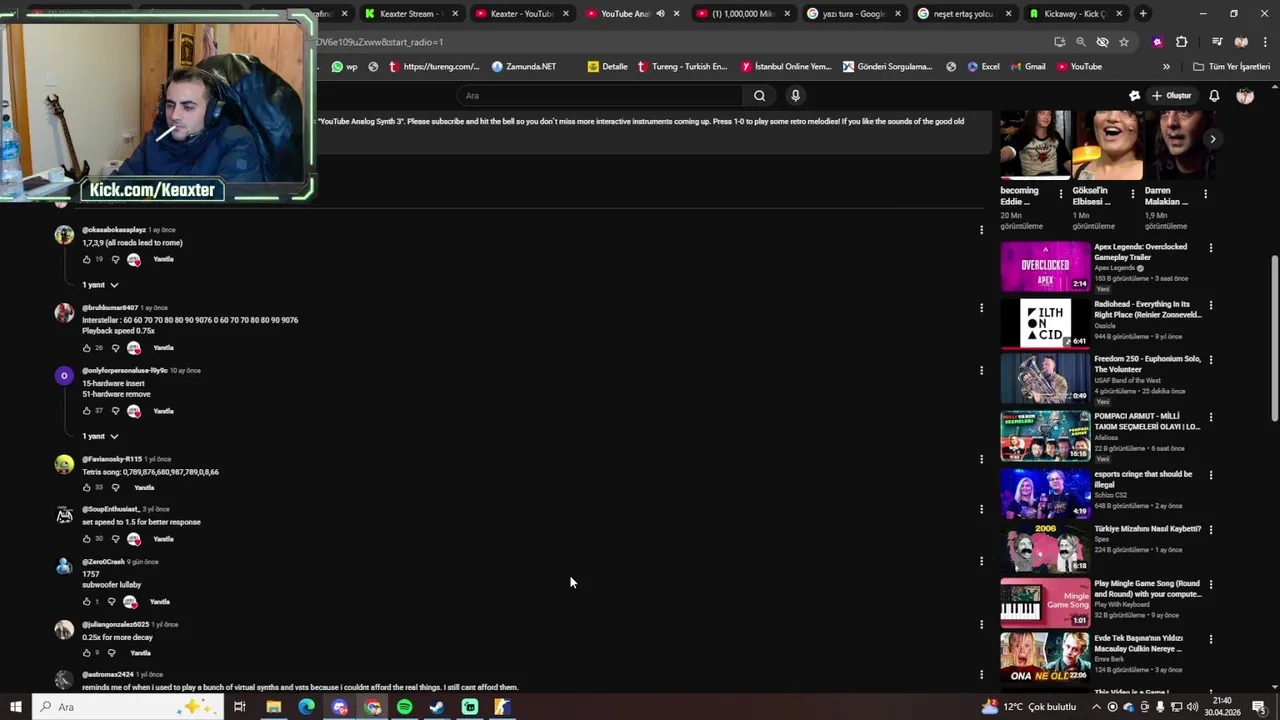Open options menu for Apex Legends video
The width and height of the screenshot is (1280, 720).
pyautogui.click(x=1211, y=248)
